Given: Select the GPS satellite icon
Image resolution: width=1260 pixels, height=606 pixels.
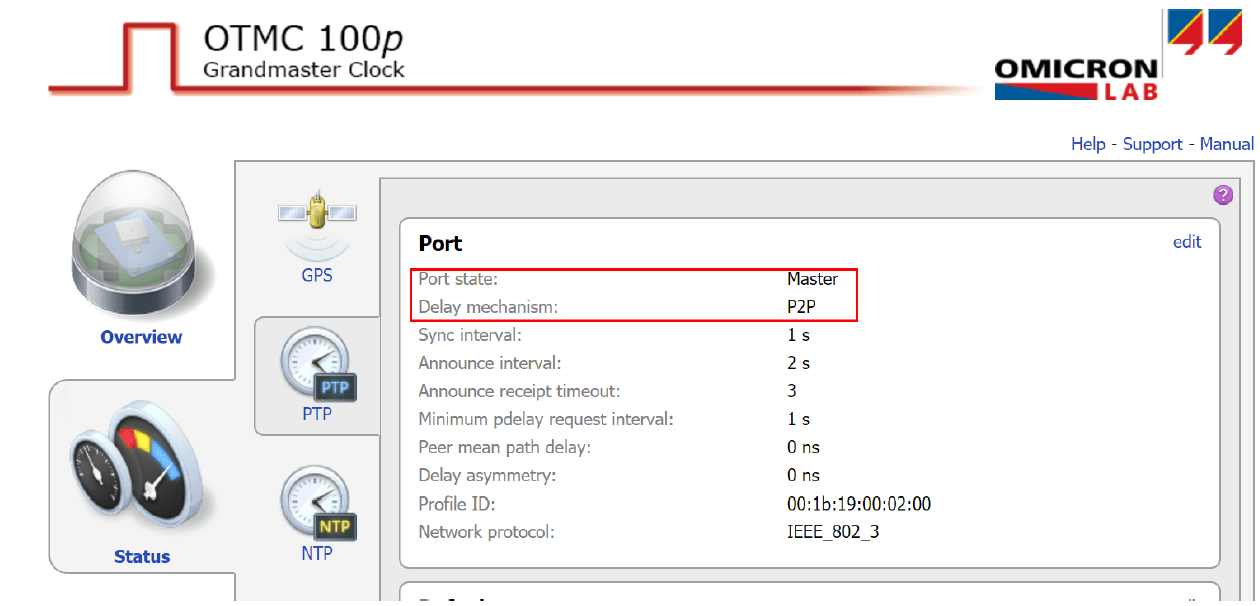Looking at the screenshot, I should coord(317,212).
